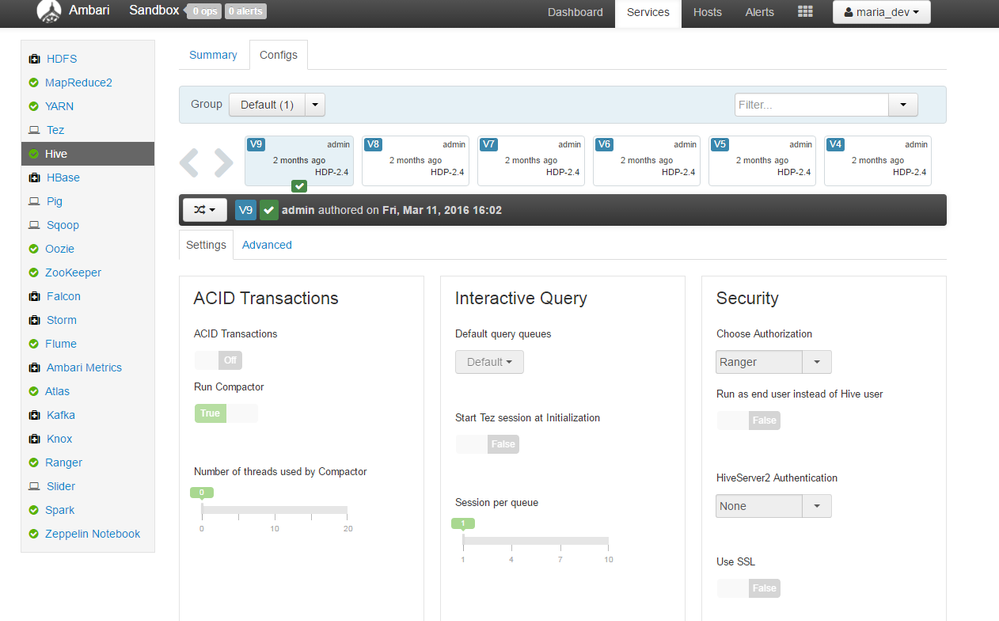The width and height of the screenshot is (999, 621).
Task: Toggle Start Tez session at Initialization
Action: click(487, 444)
